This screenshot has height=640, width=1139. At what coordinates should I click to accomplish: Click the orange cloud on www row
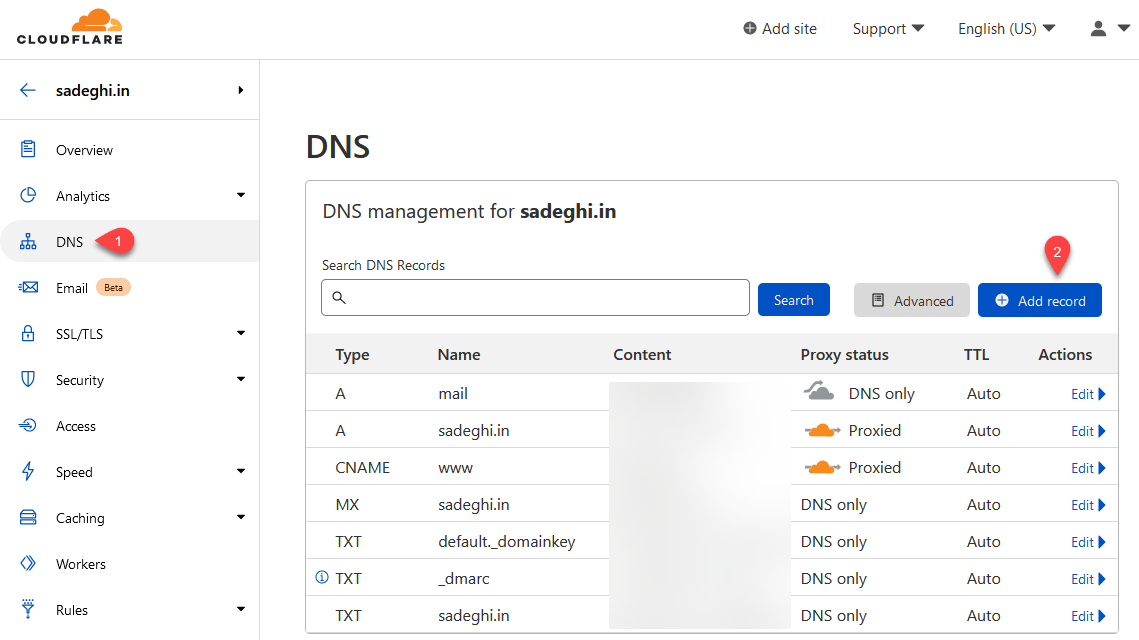(822, 467)
